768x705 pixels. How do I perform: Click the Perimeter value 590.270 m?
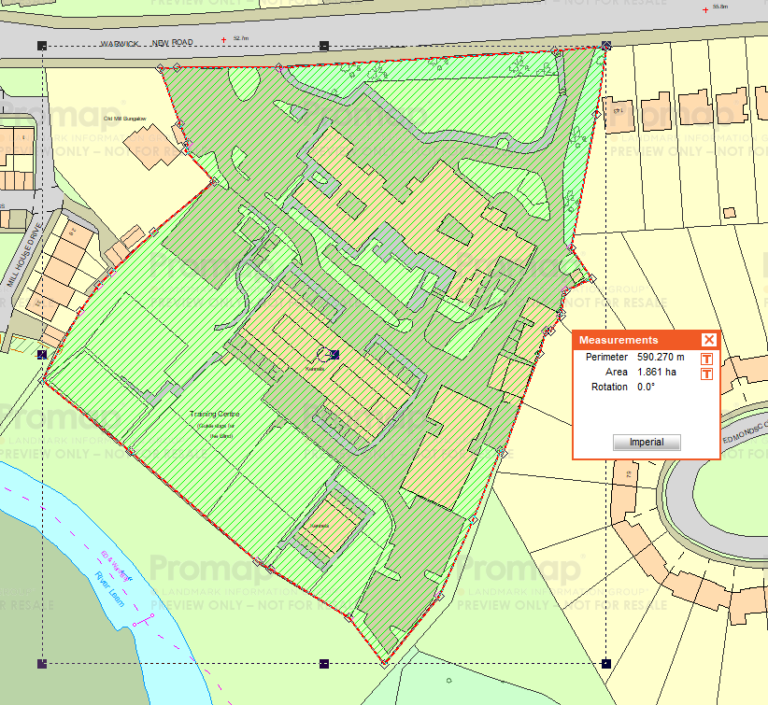click(x=661, y=358)
